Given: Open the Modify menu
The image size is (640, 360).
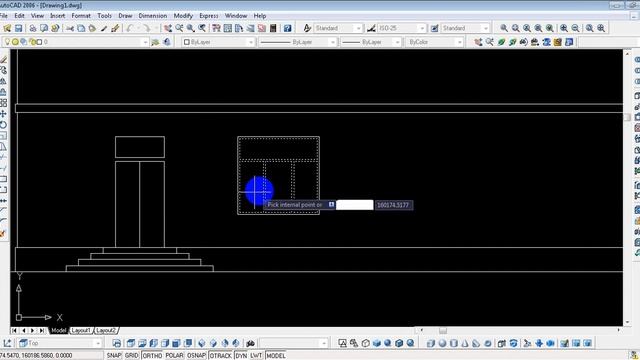Looking at the screenshot, I should point(183,16).
